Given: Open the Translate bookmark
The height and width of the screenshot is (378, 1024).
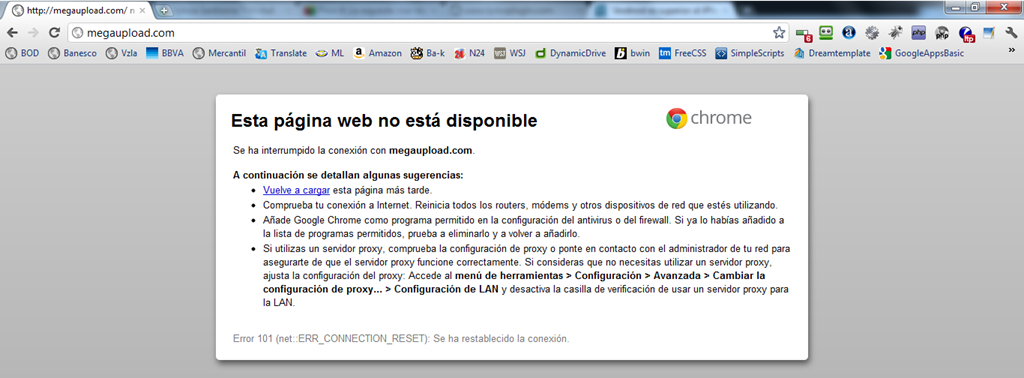Looking at the screenshot, I should pyautogui.click(x=281, y=54).
